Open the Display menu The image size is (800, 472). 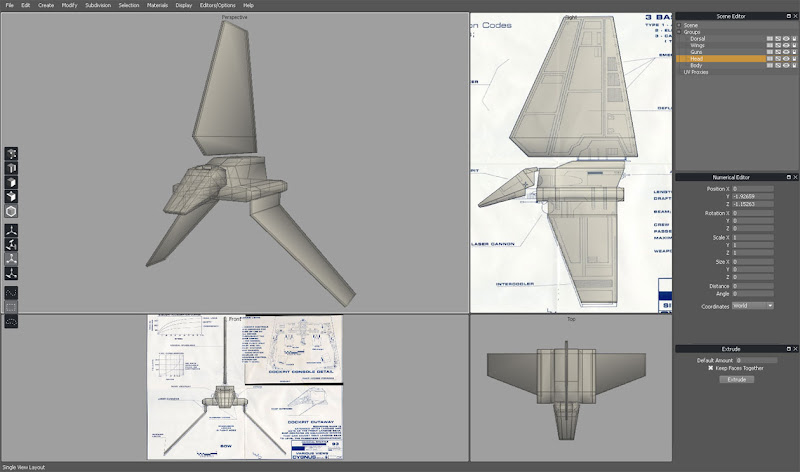184,5
